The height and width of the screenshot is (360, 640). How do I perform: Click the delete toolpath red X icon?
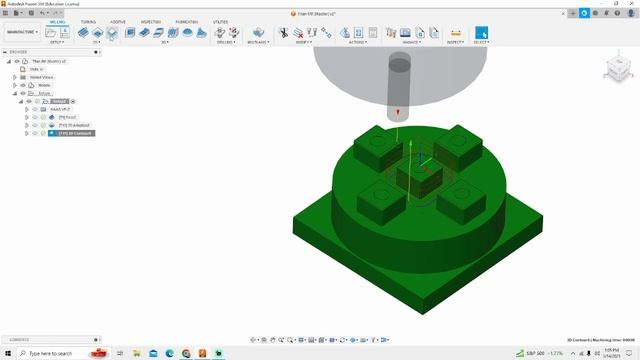coord(298,32)
